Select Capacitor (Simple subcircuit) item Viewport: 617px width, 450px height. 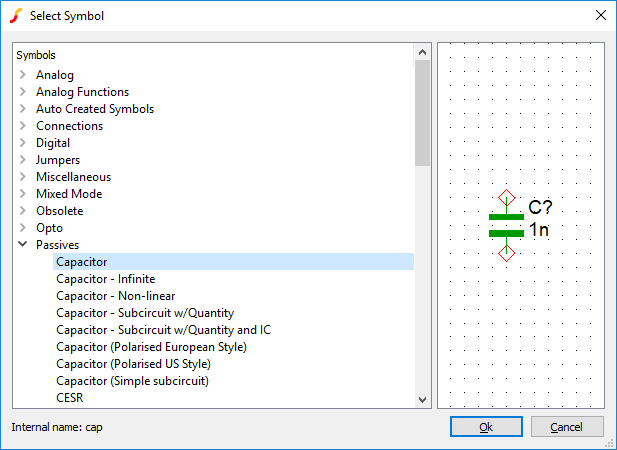click(x=133, y=381)
